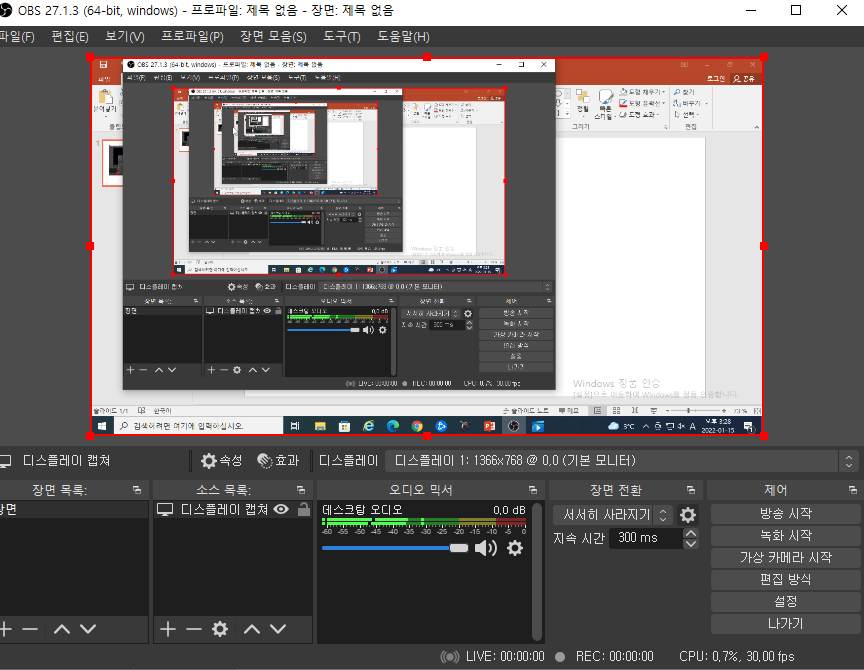Click the monitor icon beside 디스플레이 캡쳐 source

tap(165, 509)
